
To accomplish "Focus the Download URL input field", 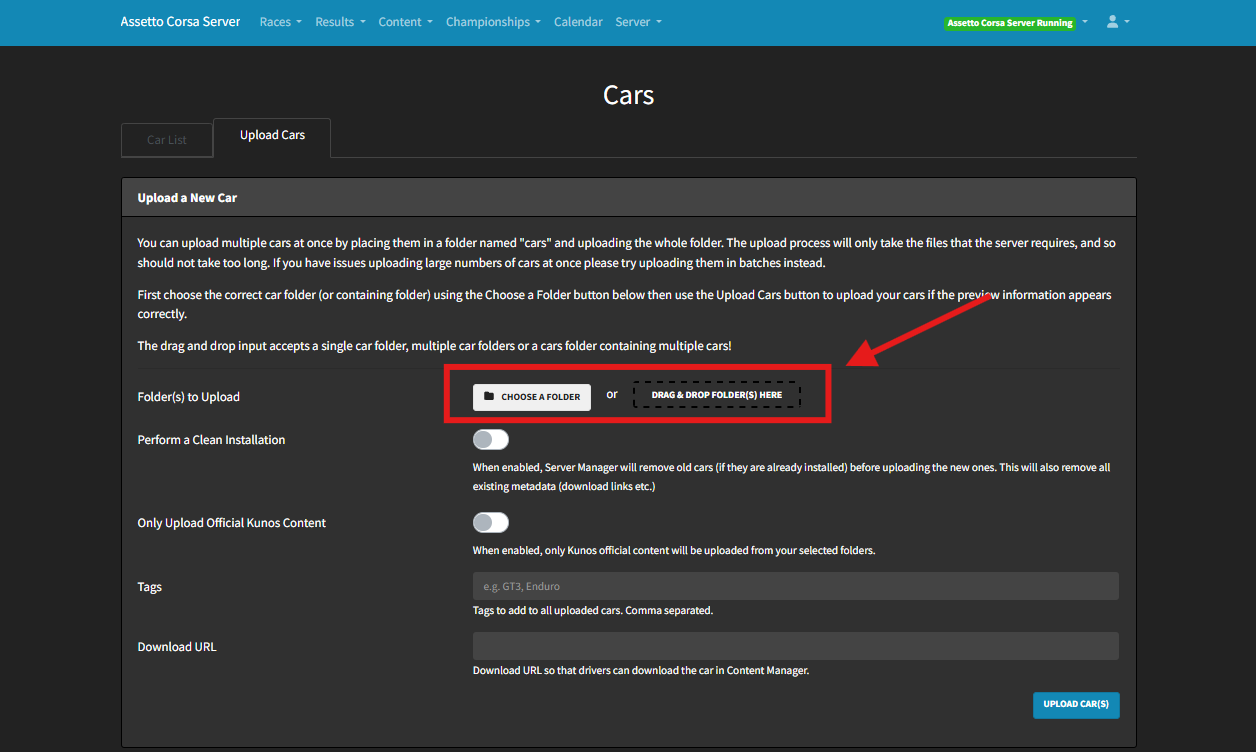I will click(x=795, y=646).
